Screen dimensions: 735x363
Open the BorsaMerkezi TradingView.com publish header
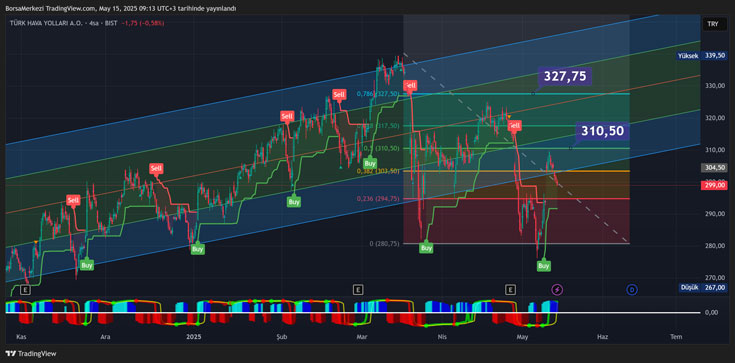[120, 8]
